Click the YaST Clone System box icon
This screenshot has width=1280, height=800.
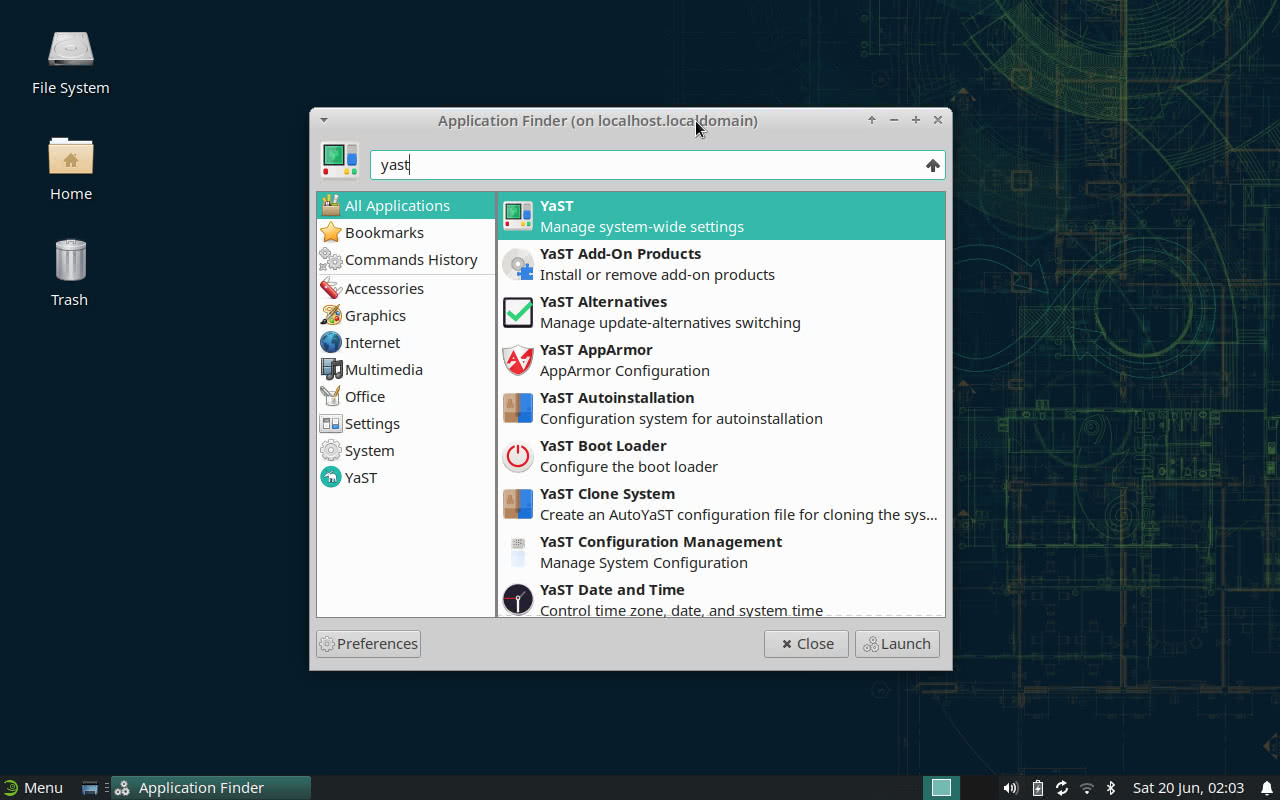click(x=517, y=504)
